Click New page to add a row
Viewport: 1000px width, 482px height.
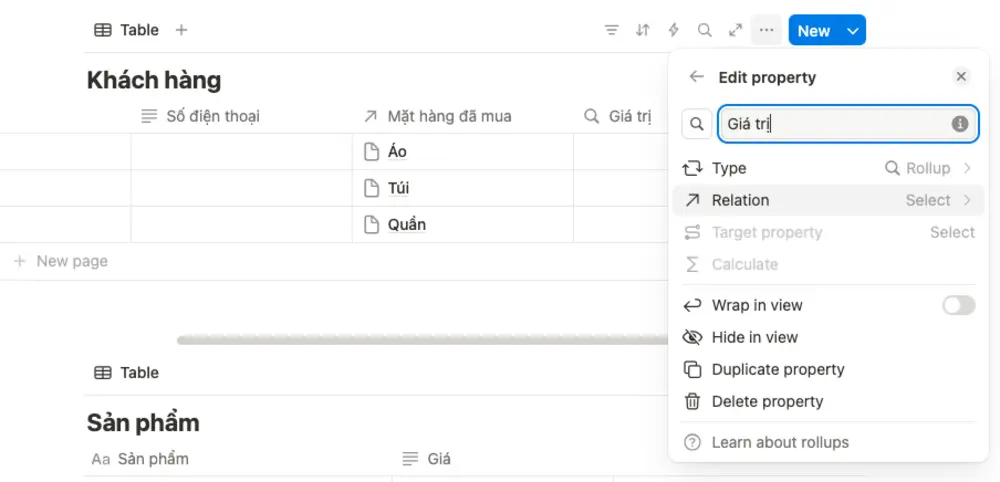[62, 261]
